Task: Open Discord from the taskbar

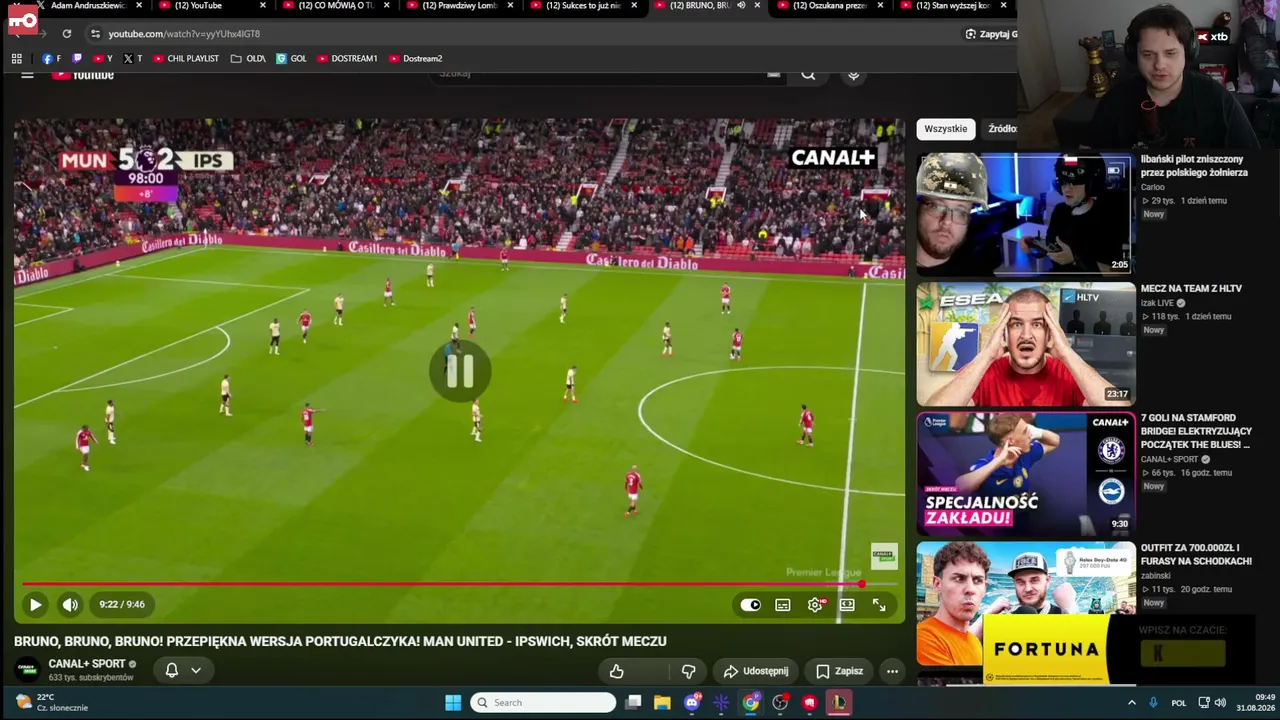Action: point(692,703)
